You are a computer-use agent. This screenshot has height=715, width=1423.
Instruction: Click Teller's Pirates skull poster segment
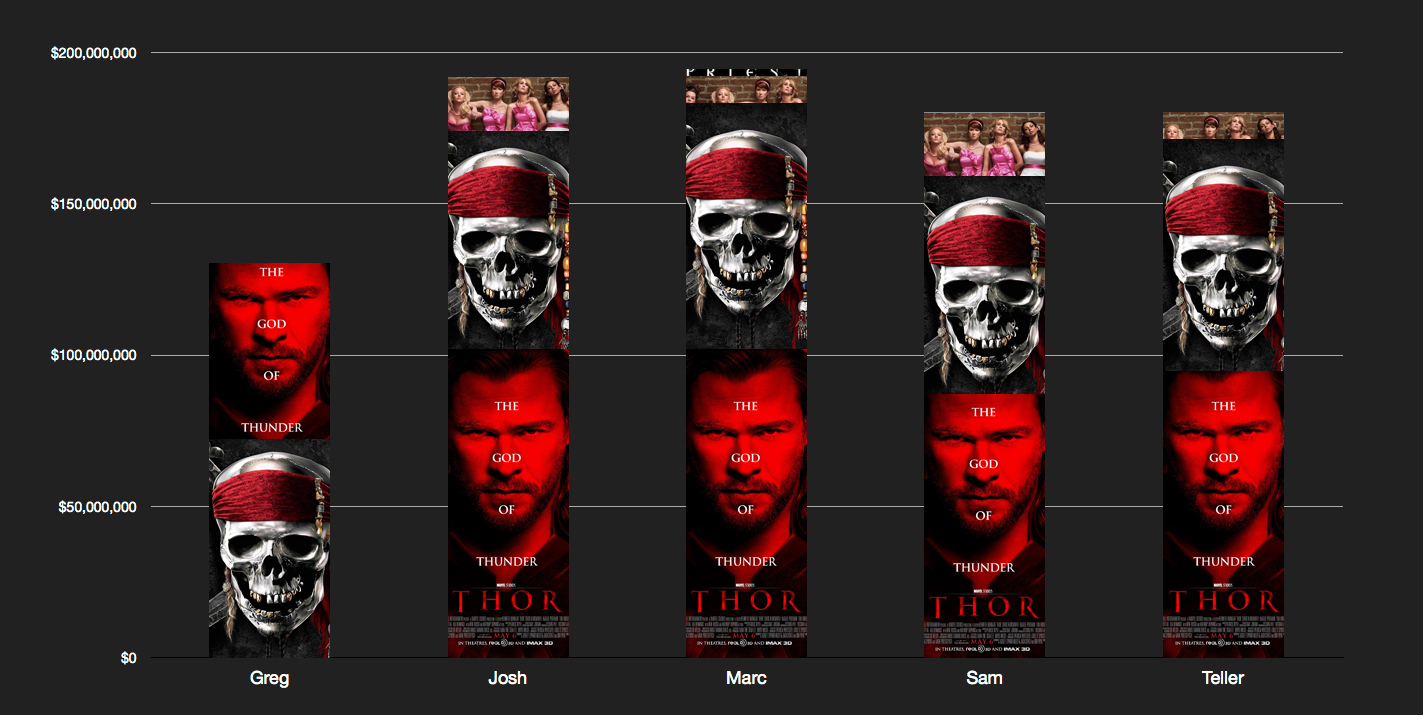pyautogui.click(x=1223, y=255)
